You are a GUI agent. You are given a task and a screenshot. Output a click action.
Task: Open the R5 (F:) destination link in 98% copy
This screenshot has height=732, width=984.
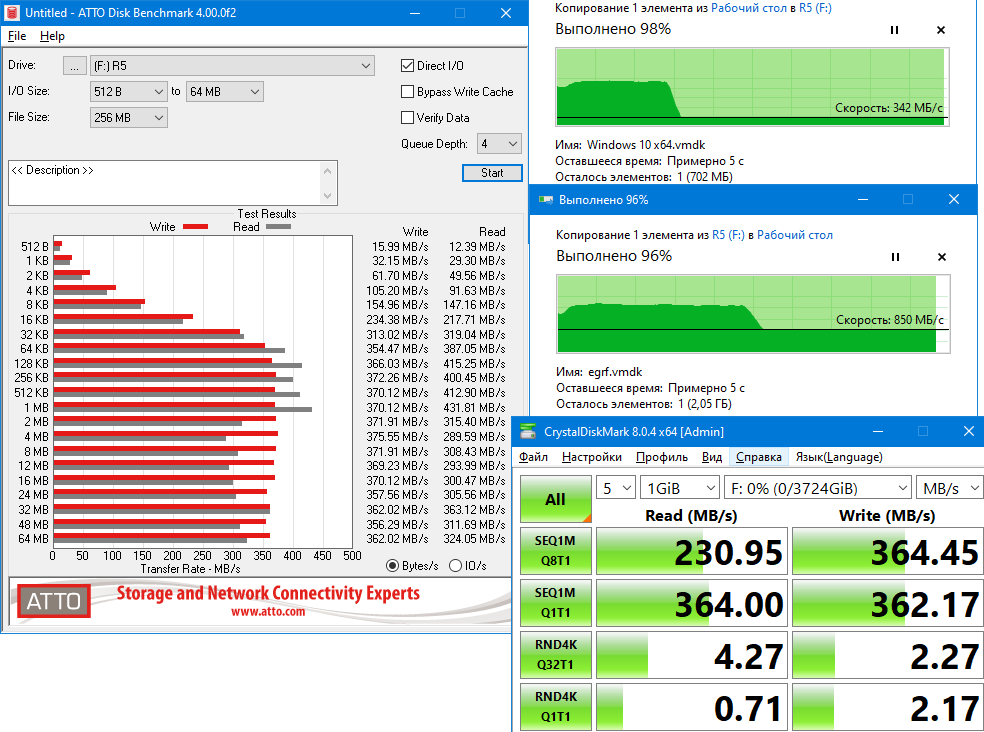(x=815, y=8)
